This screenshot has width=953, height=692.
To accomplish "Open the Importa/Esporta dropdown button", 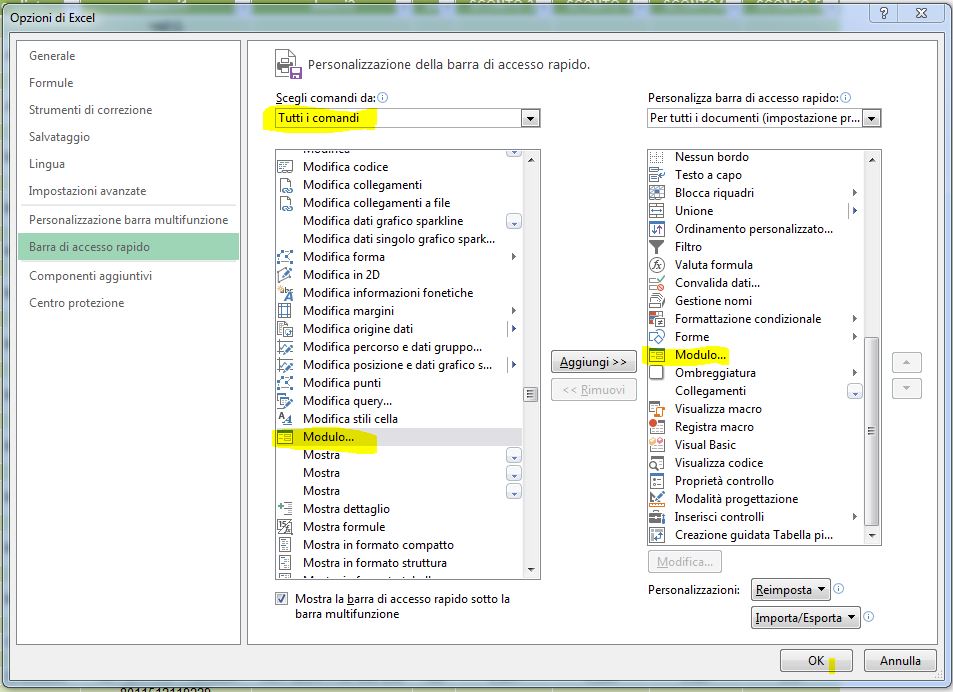I will click(805, 618).
